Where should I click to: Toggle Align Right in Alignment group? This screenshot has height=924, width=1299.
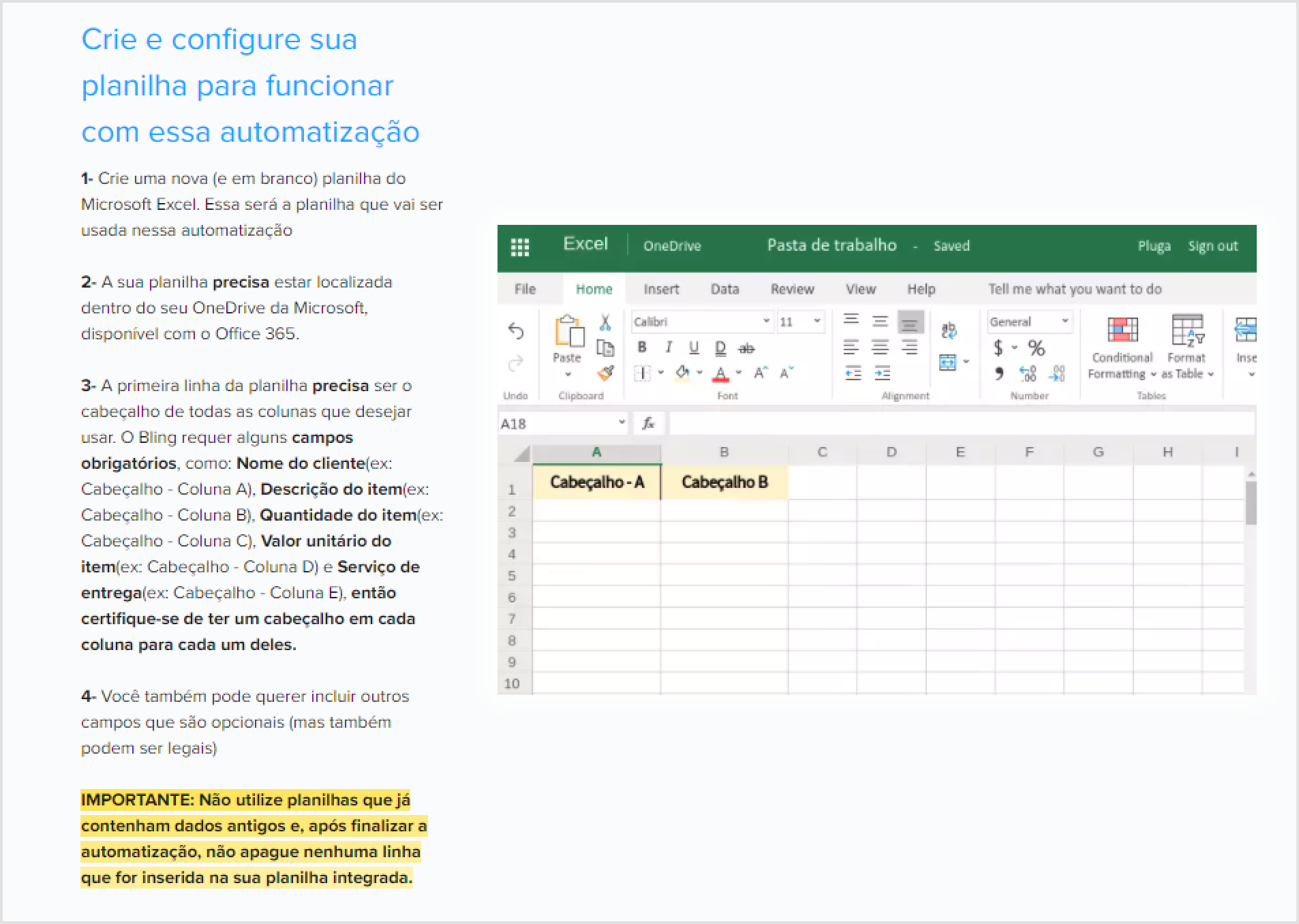pos(910,348)
